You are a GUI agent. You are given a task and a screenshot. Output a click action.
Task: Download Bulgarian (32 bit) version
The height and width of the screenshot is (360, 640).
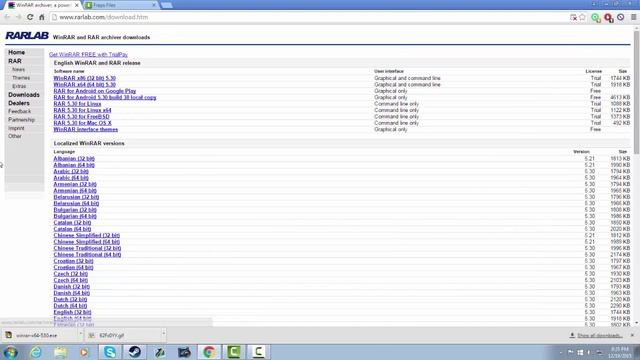[75, 210]
